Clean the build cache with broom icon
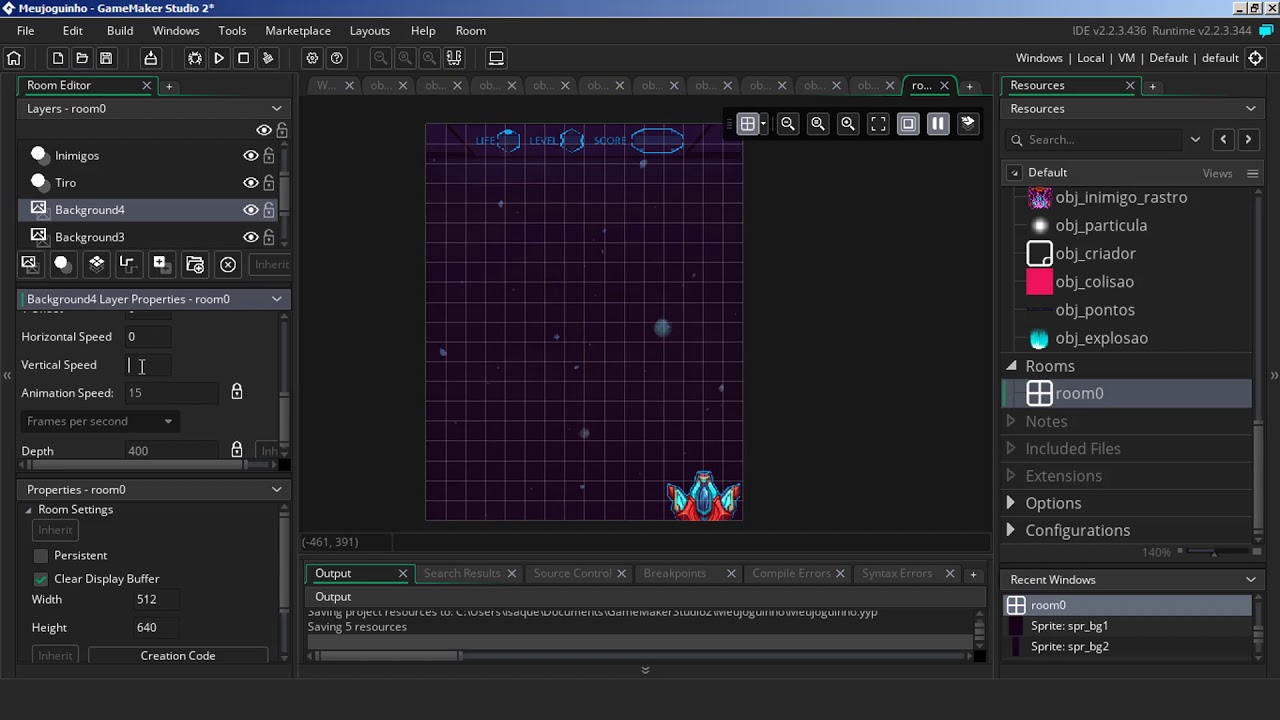1280x720 pixels. point(267,58)
